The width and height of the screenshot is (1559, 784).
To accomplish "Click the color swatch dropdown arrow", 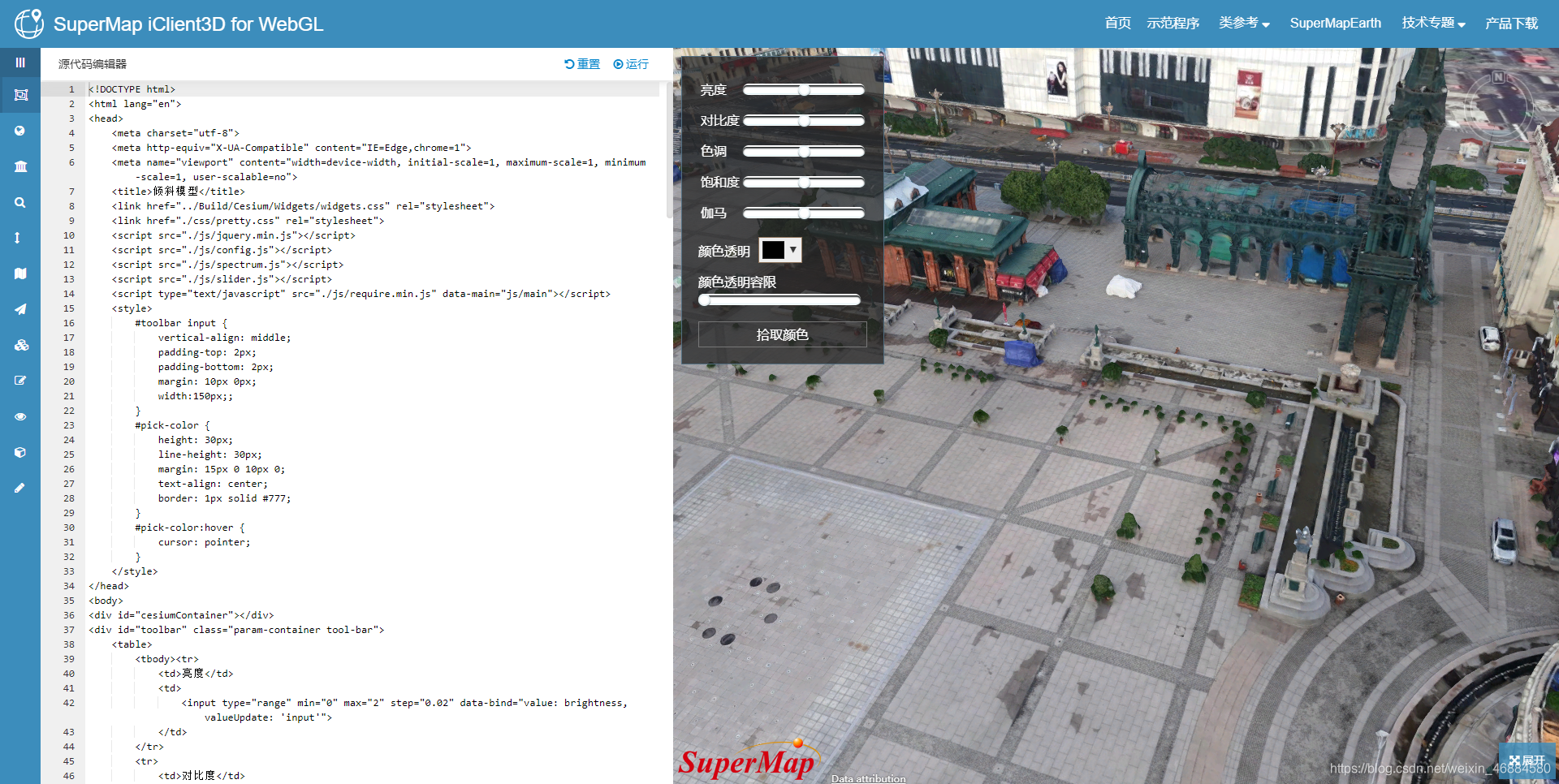I will [793, 250].
